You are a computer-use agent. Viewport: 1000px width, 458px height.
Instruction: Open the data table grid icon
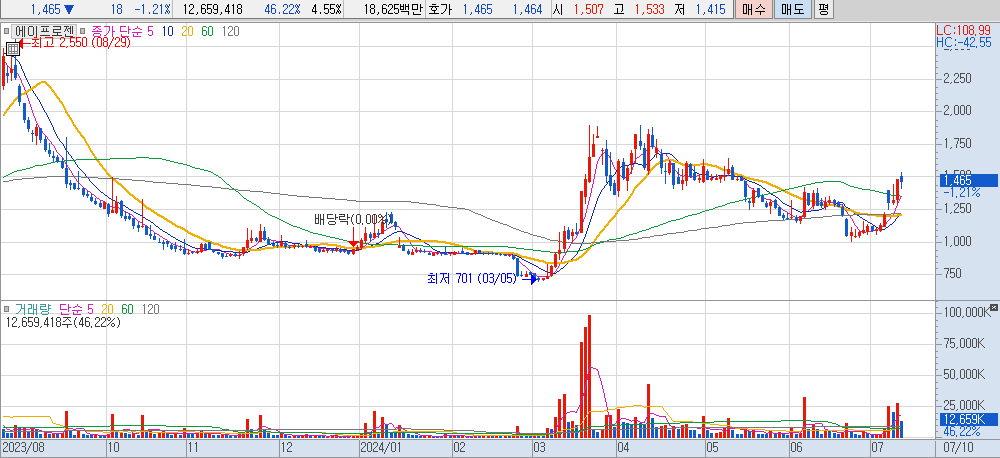13,48
